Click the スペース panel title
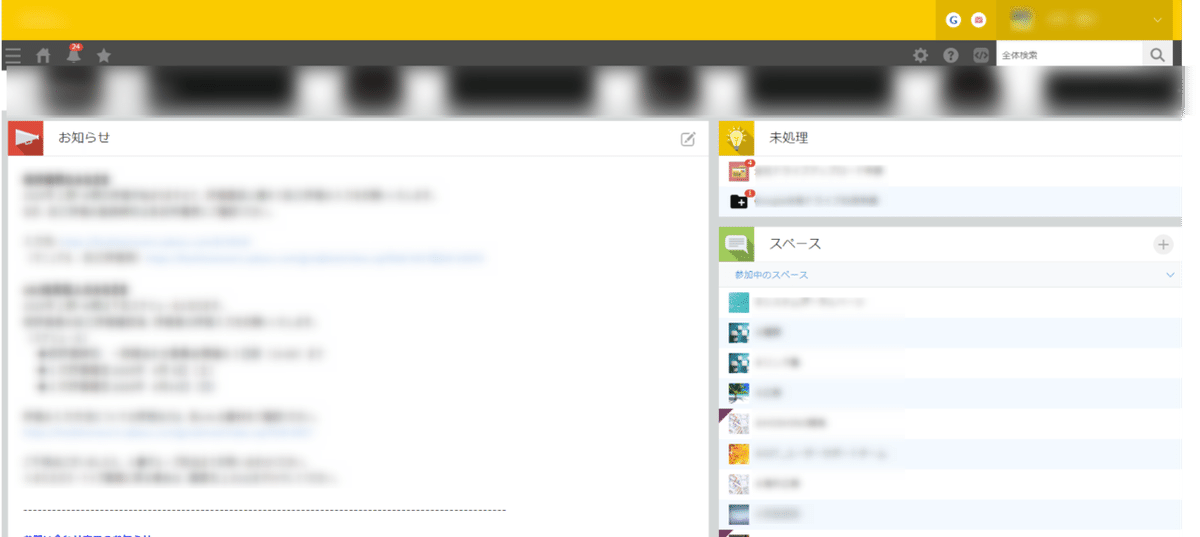This screenshot has width=1200, height=537. [795, 244]
